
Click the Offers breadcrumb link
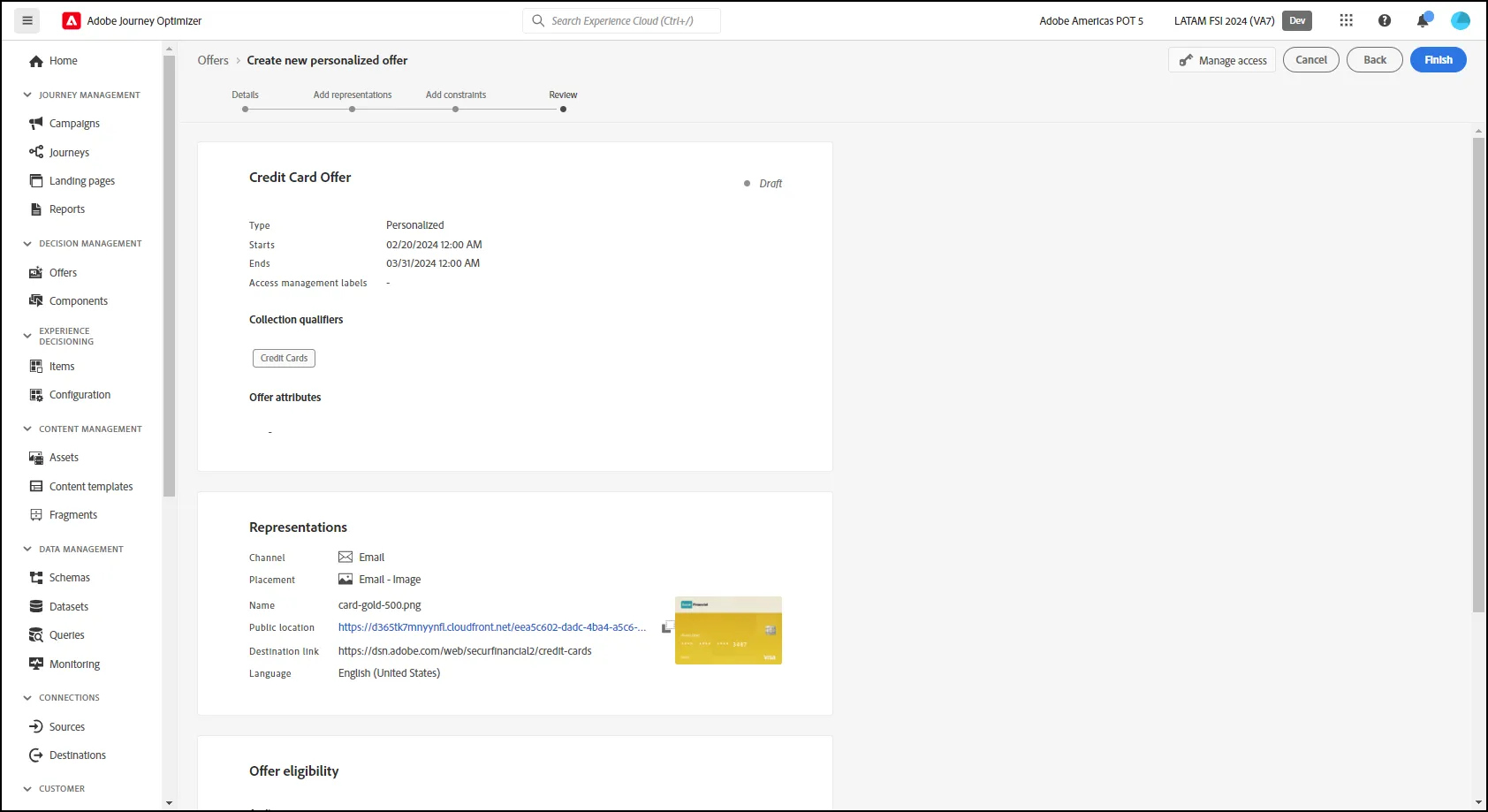point(213,60)
